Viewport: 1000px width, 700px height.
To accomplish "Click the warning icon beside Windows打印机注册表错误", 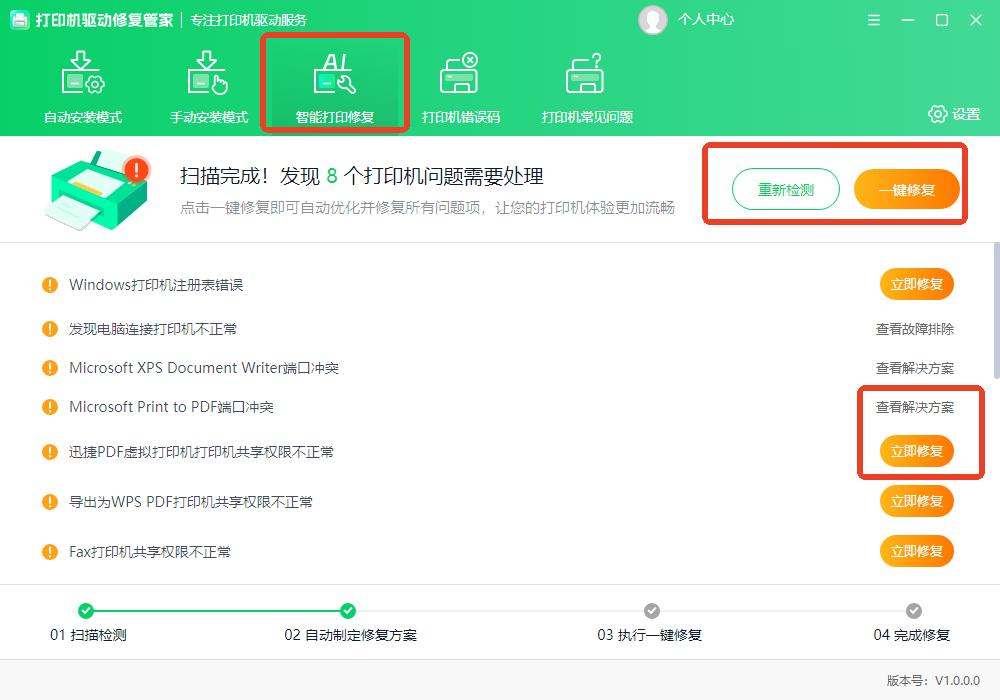I will (x=52, y=283).
